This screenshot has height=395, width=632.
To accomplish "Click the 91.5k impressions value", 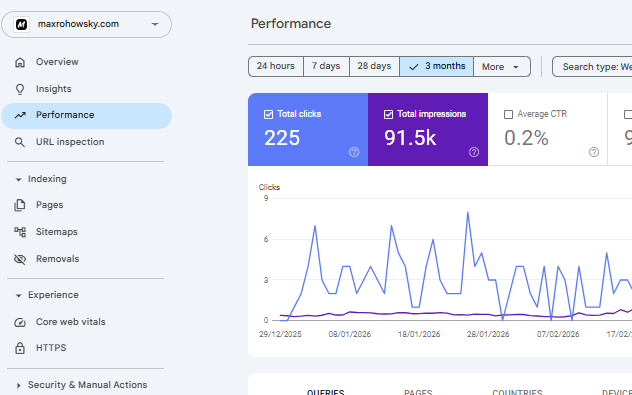I will pyautogui.click(x=410, y=138).
